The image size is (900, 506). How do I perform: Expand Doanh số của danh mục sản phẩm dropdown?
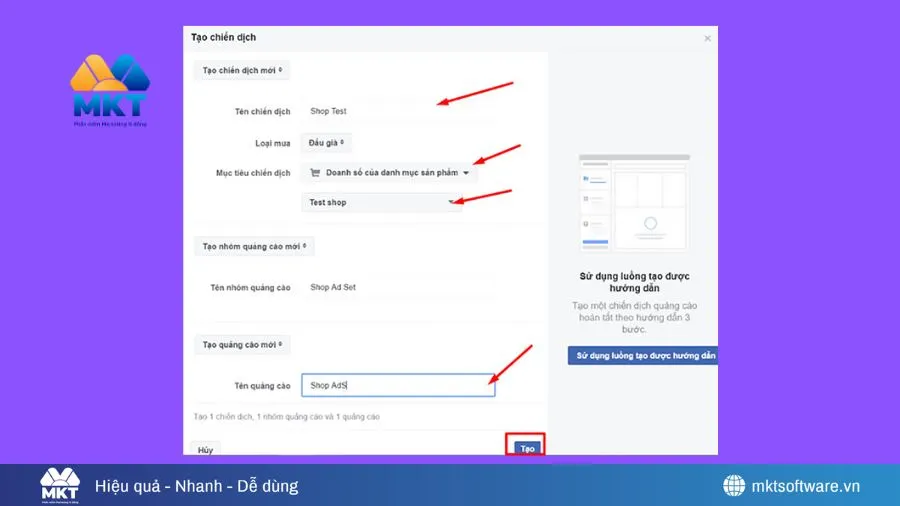click(389, 173)
